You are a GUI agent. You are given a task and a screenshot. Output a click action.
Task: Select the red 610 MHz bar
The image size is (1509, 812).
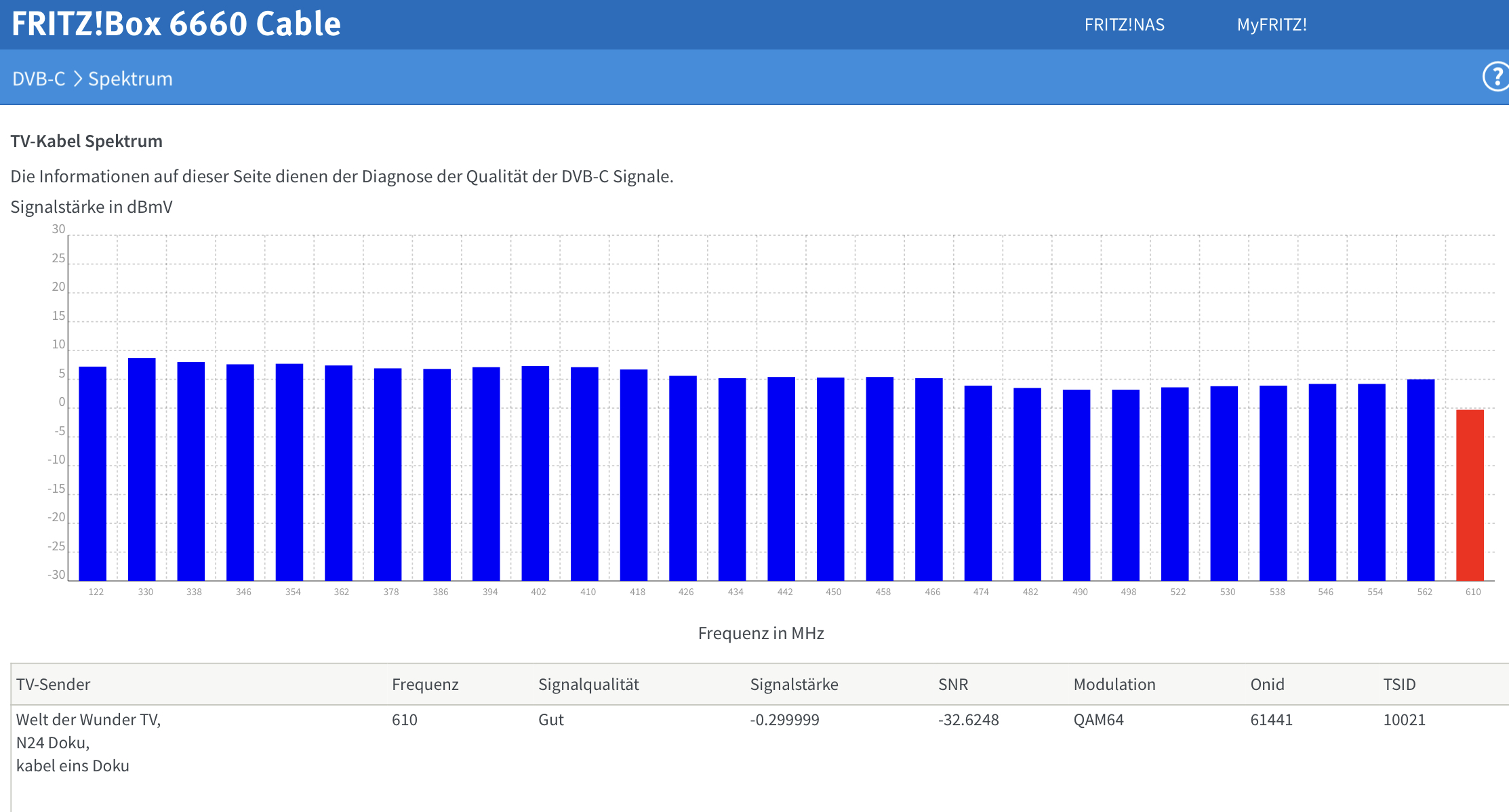click(1470, 495)
